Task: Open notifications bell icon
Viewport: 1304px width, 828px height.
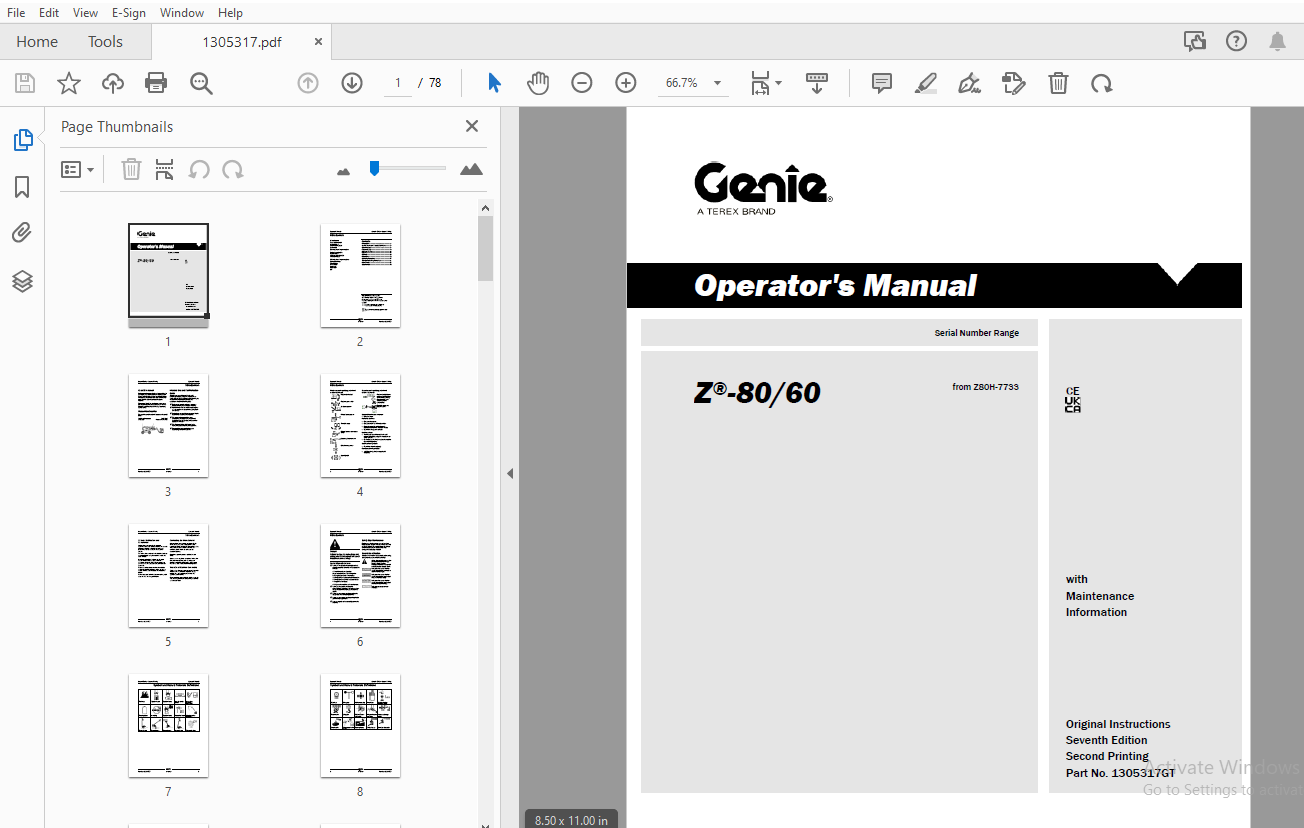Action: click(1277, 41)
